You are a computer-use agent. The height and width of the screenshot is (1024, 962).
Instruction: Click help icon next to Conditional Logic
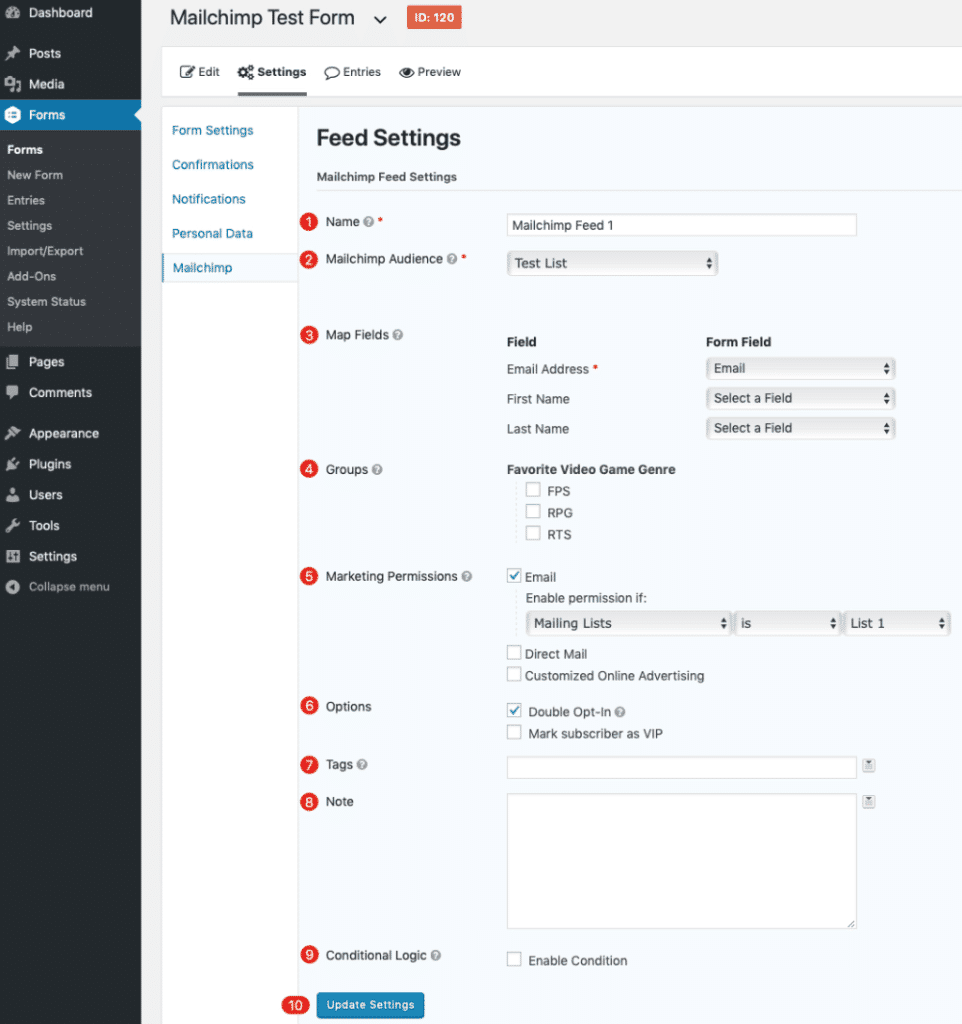coord(436,955)
